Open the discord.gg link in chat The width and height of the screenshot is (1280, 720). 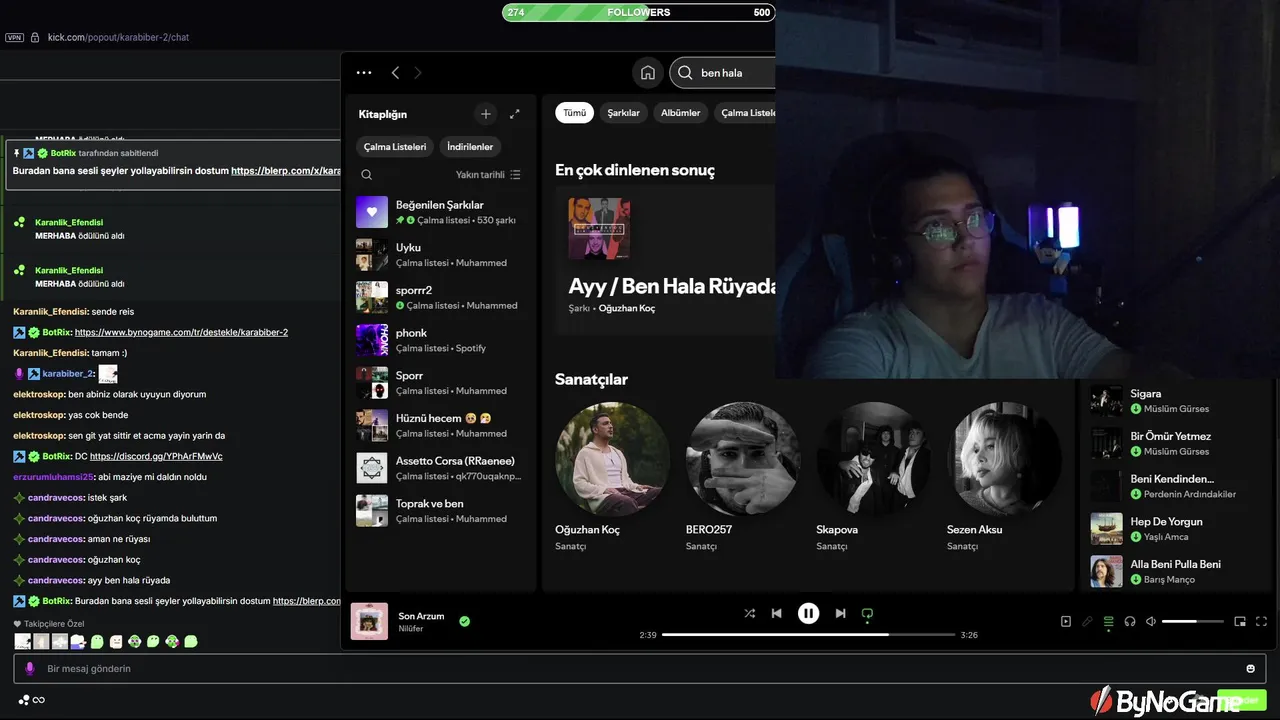pos(156,456)
